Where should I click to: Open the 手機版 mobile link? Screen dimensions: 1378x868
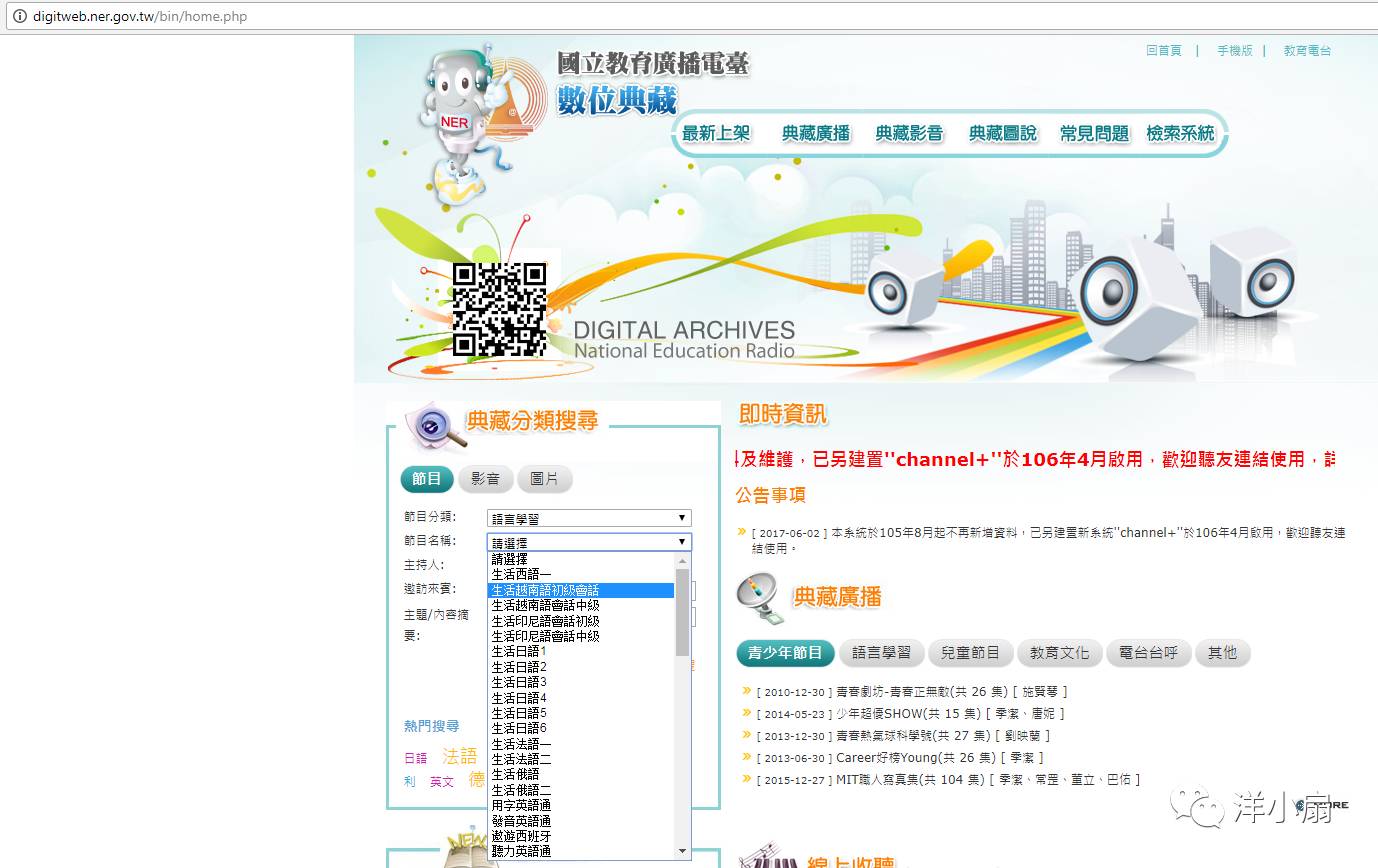coord(1235,50)
